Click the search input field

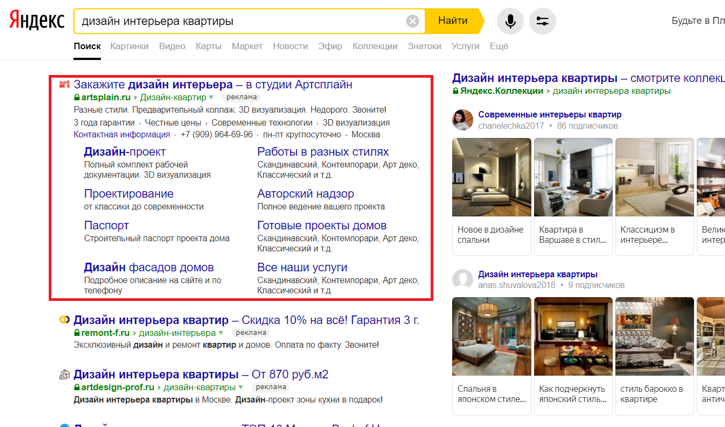click(x=240, y=21)
